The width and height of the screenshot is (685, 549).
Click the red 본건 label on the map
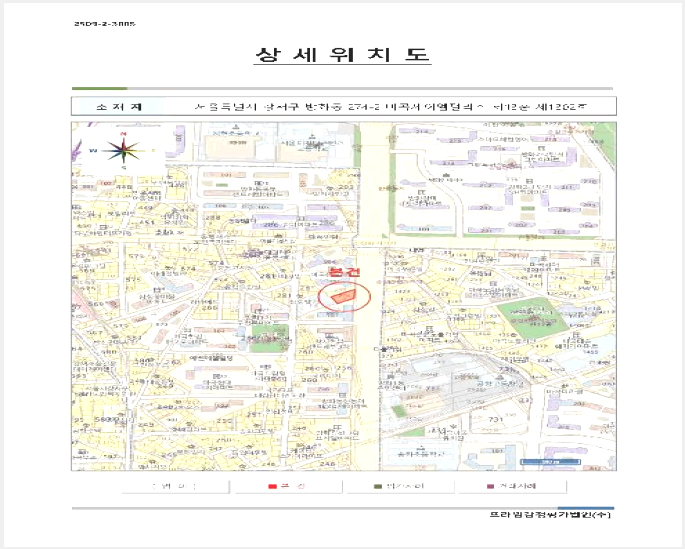[345, 271]
